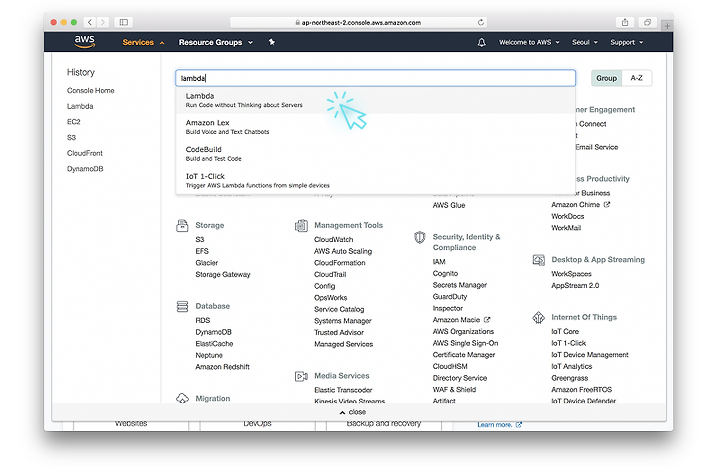720x467 pixels.
Task: Open CloudTrail service
Action: (x=330, y=274)
